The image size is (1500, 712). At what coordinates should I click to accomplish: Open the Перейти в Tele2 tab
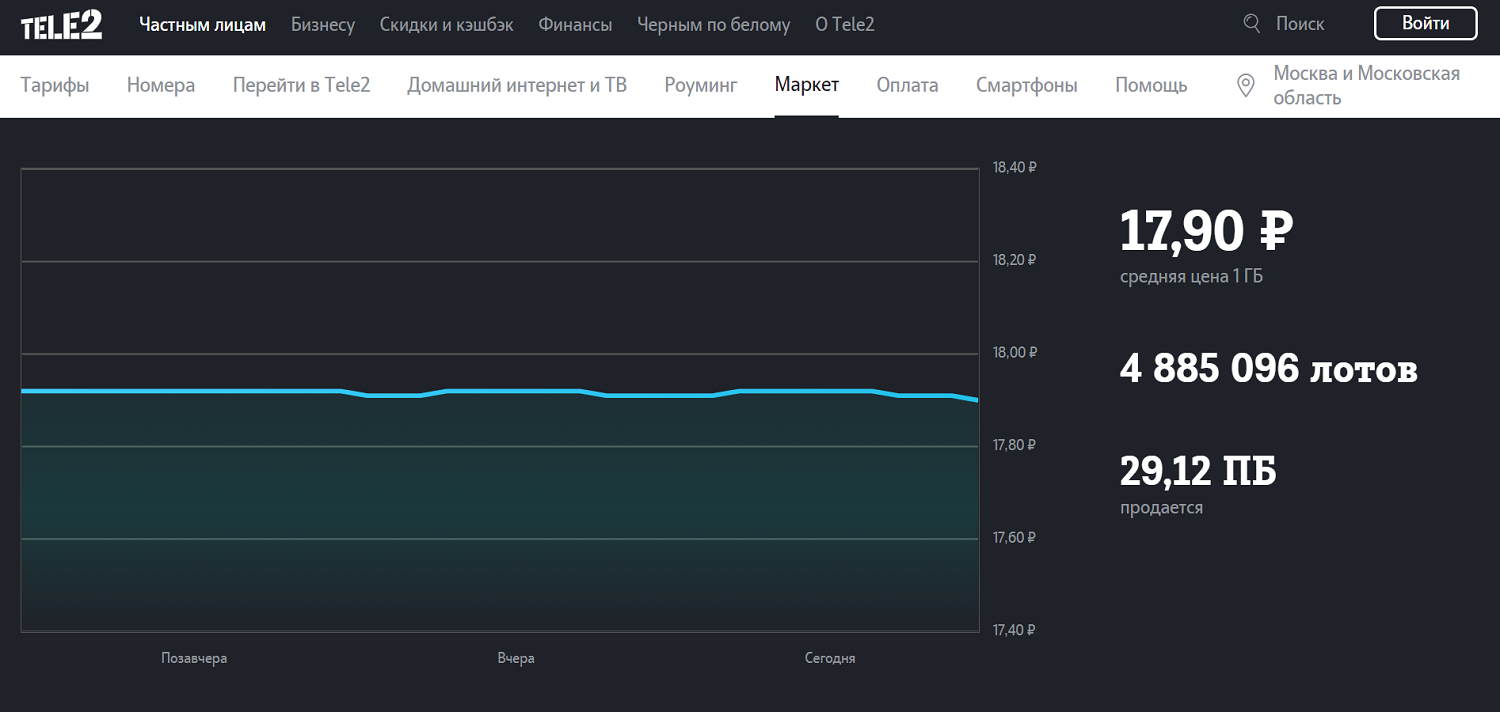302,85
